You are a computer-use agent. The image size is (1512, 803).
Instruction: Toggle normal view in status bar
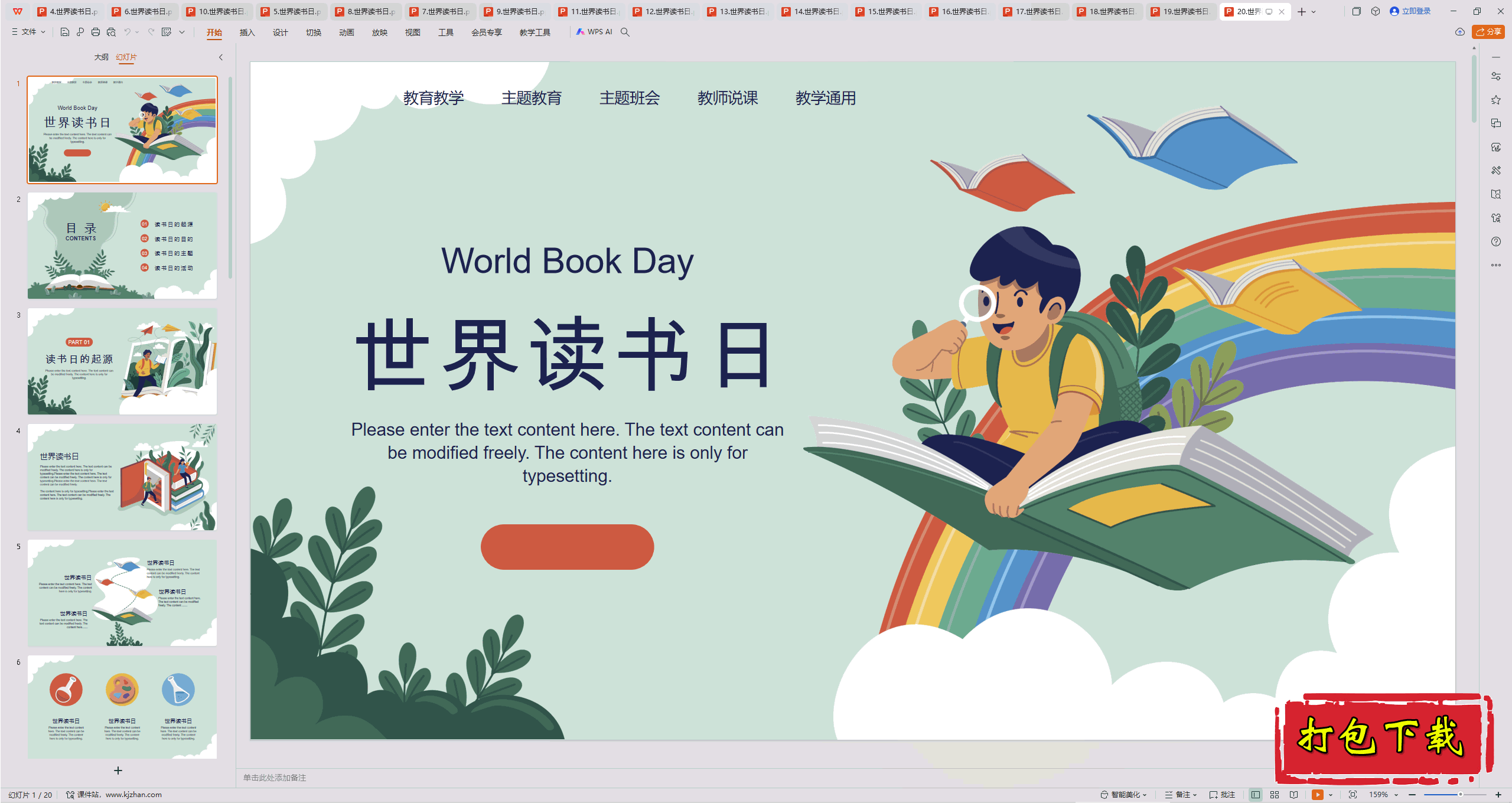pos(1256,795)
